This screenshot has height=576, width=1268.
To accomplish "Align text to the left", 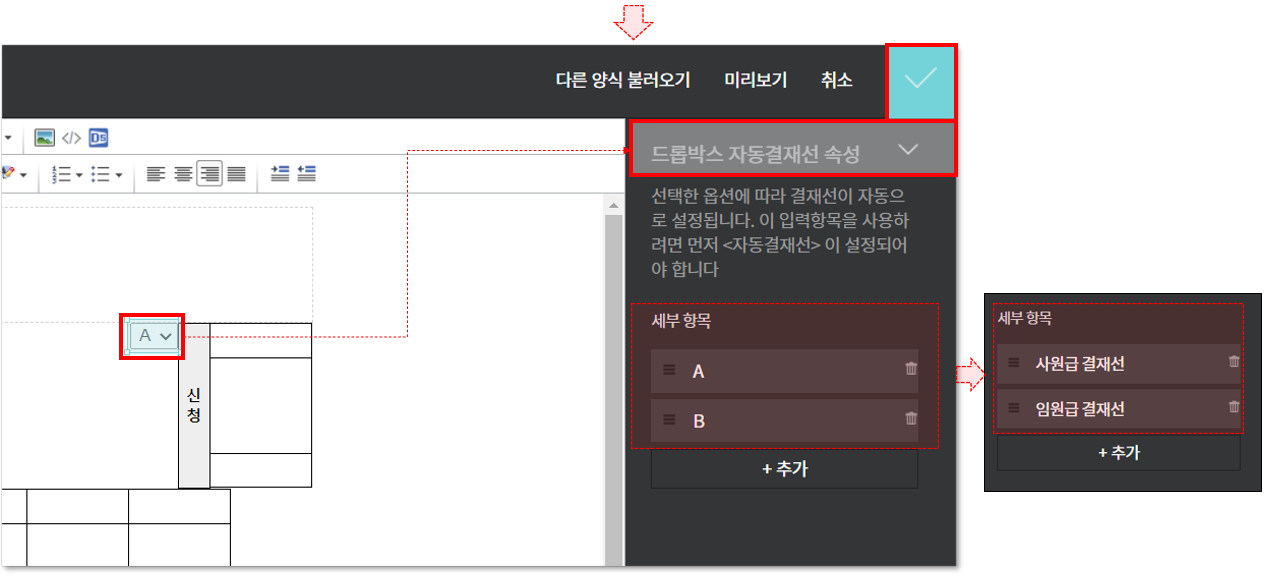I will 155,174.
